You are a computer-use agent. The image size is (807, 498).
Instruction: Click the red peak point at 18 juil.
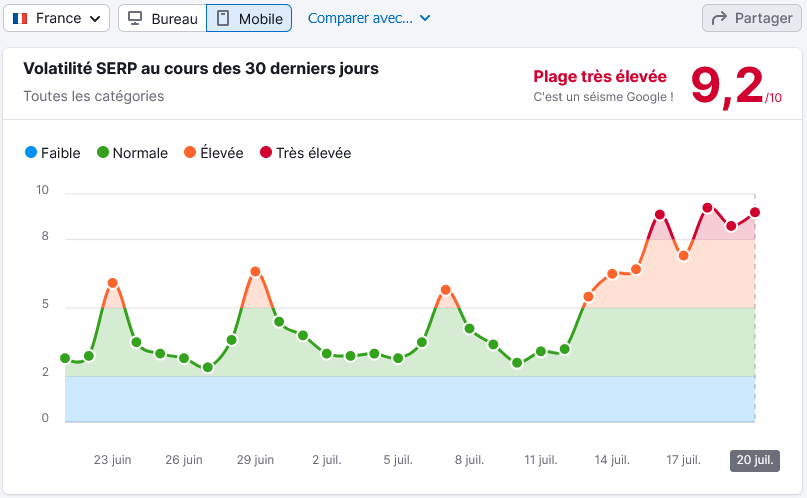pos(708,208)
